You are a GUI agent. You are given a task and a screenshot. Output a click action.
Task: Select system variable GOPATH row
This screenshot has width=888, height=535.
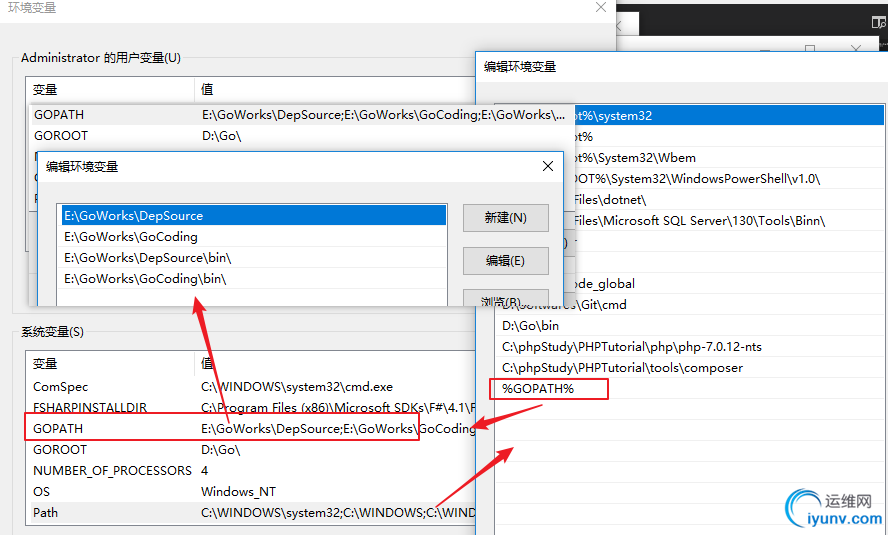point(250,429)
